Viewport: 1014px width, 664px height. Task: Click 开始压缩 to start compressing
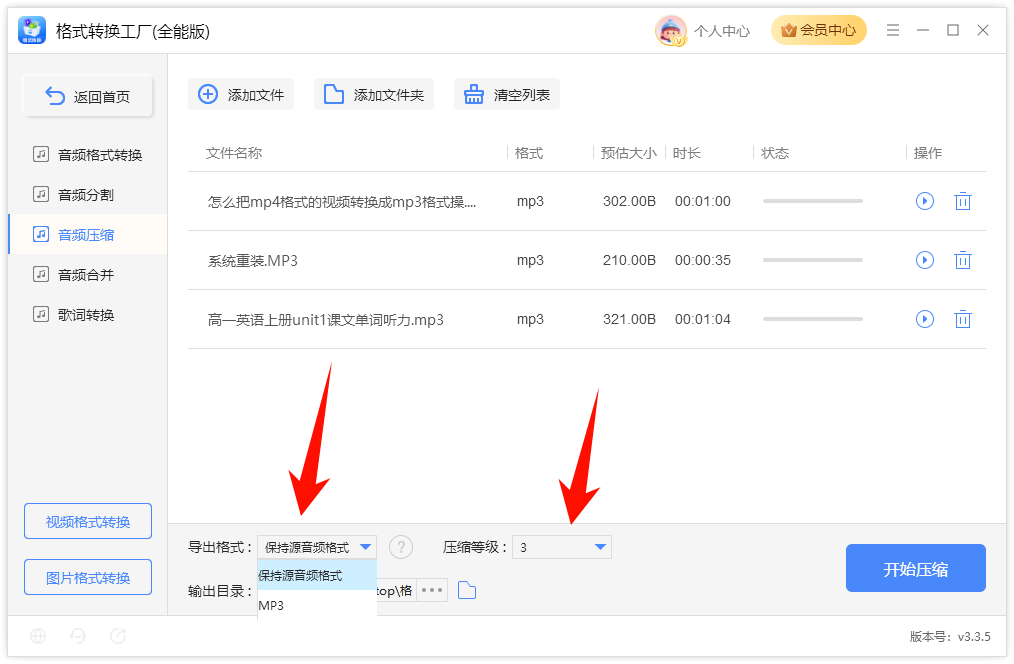coord(916,568)
